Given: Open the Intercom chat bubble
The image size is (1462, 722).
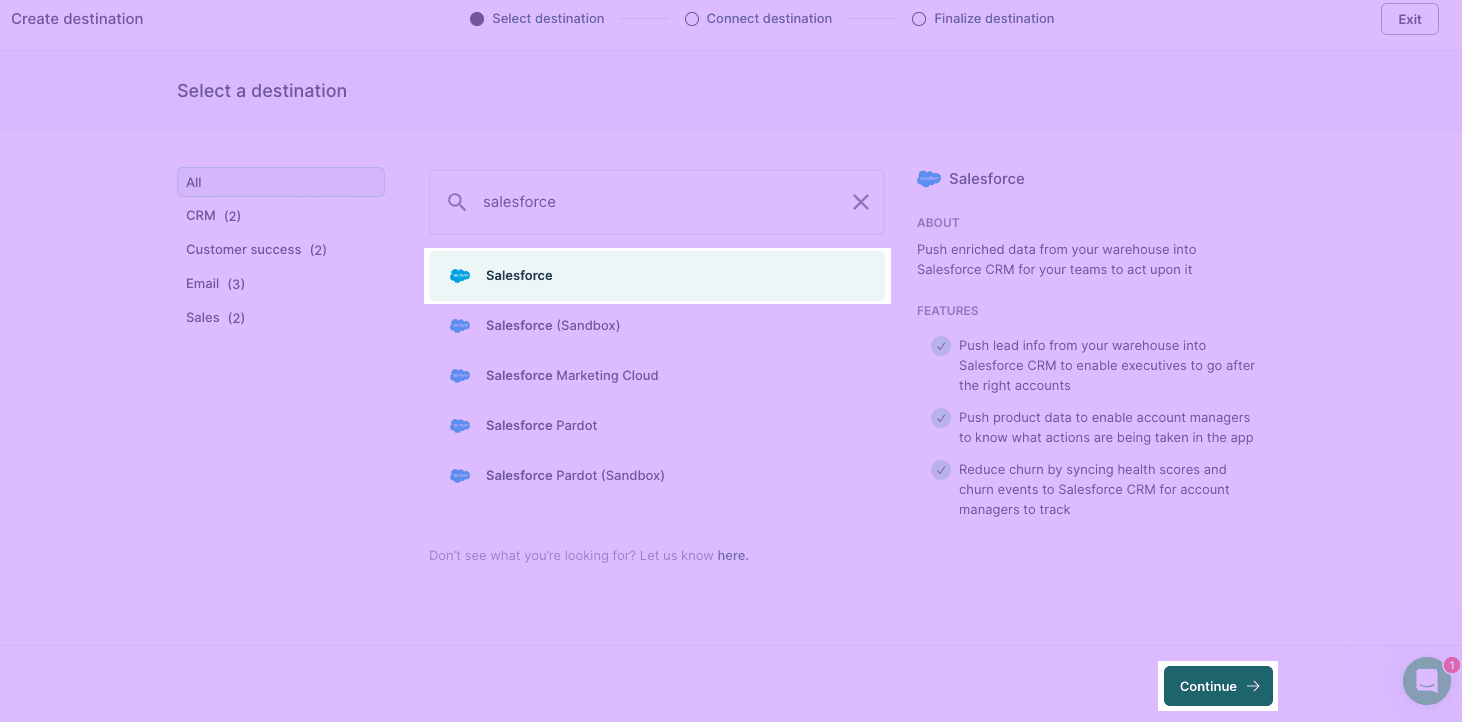Looking at the screenshot, I should point(1427,681).
